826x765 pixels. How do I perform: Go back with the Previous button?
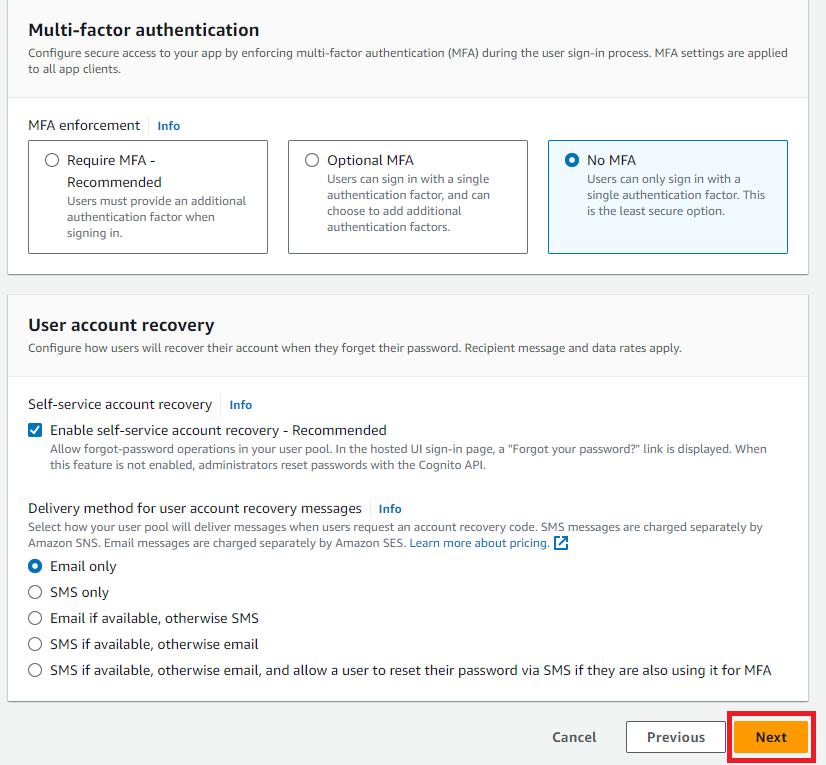coord(676,737)
